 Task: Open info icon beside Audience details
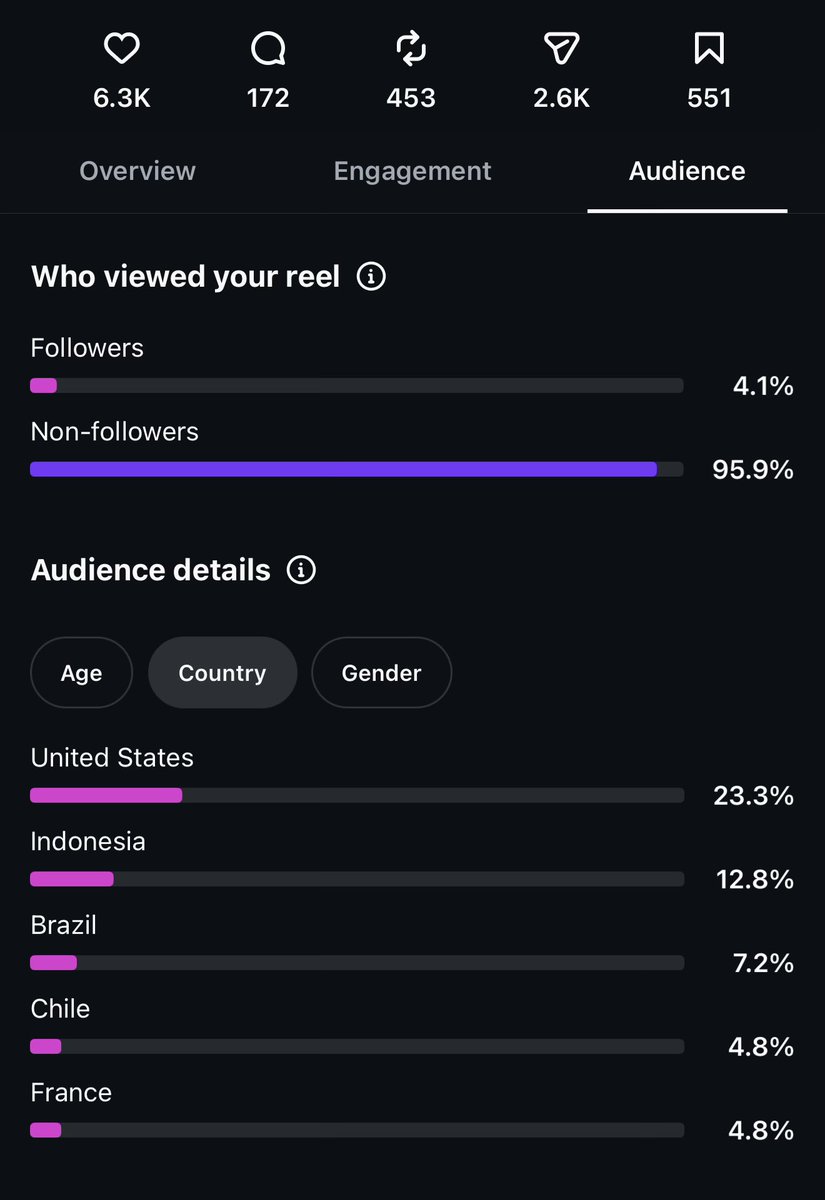click(301, 570)
